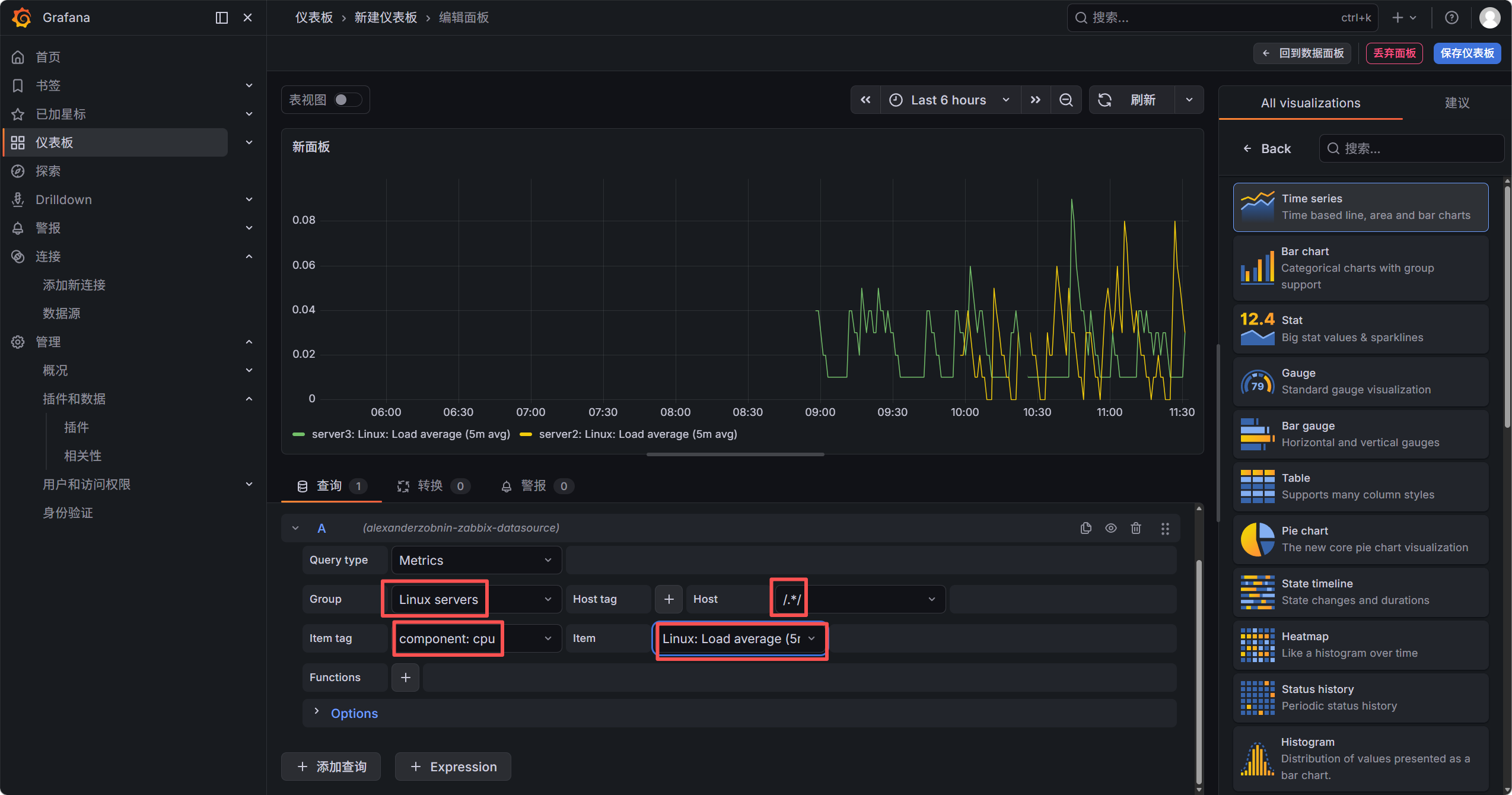
Task: Dock the sidebar menu icon
Action: point(221,18)
